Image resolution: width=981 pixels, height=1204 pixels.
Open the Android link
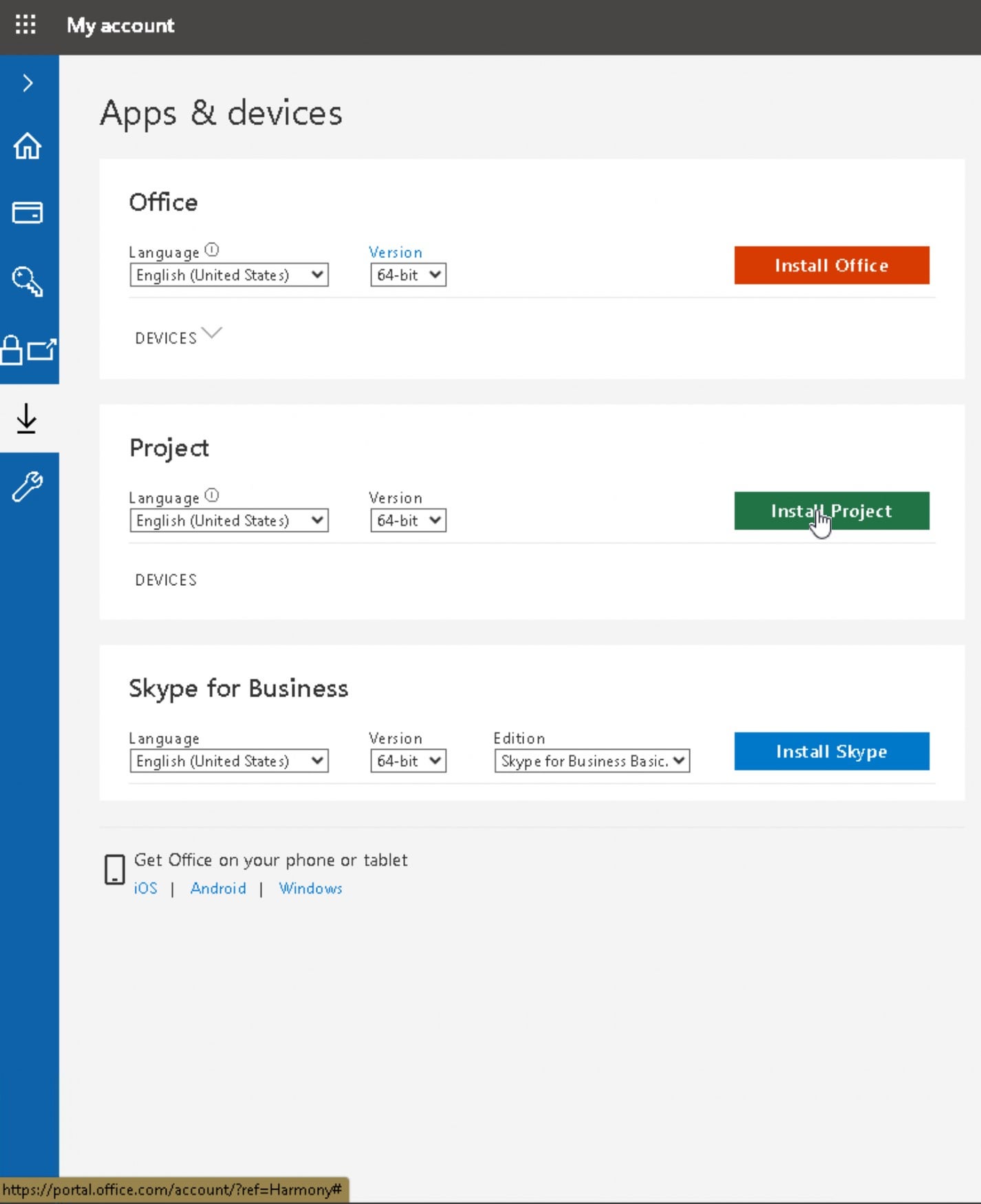click(x=218, y=888)
